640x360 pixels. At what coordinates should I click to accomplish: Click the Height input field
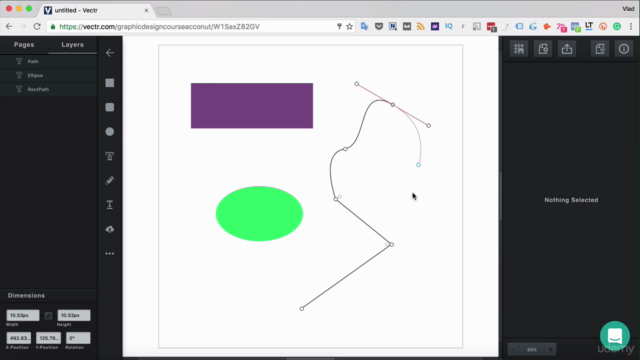(x=74, y=315)
